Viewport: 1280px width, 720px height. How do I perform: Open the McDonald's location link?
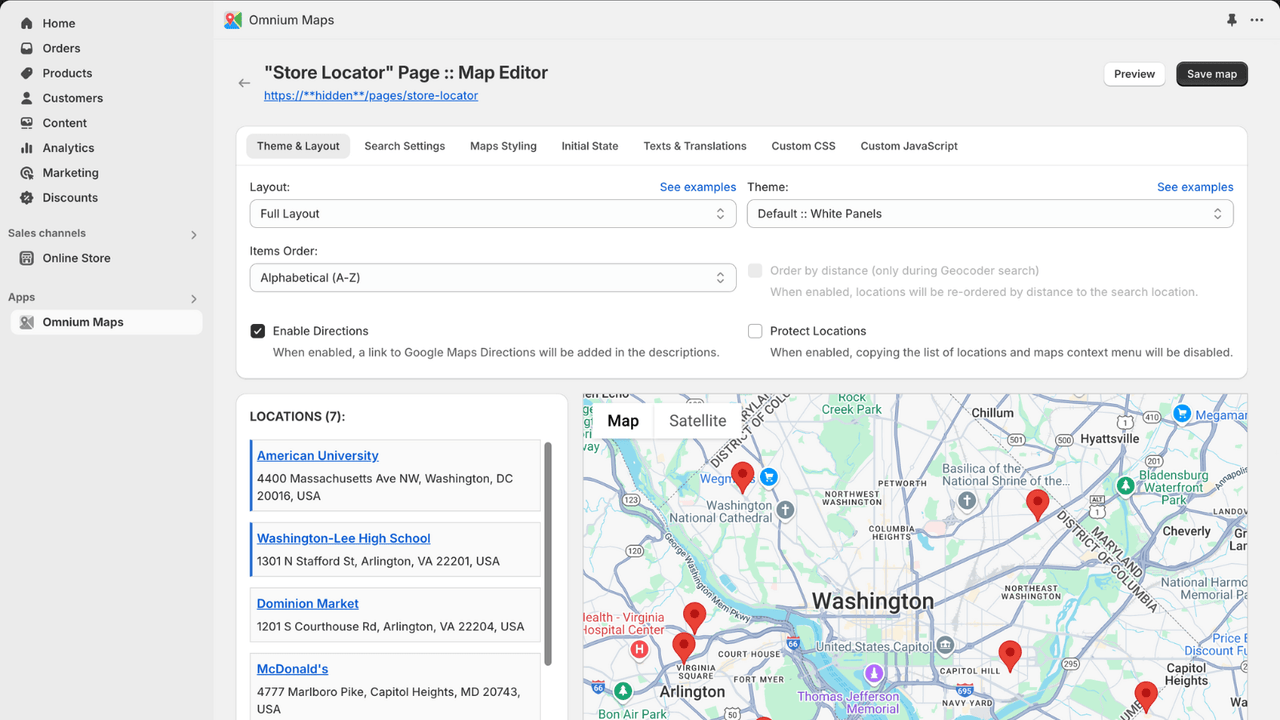[x=292, y=669]
